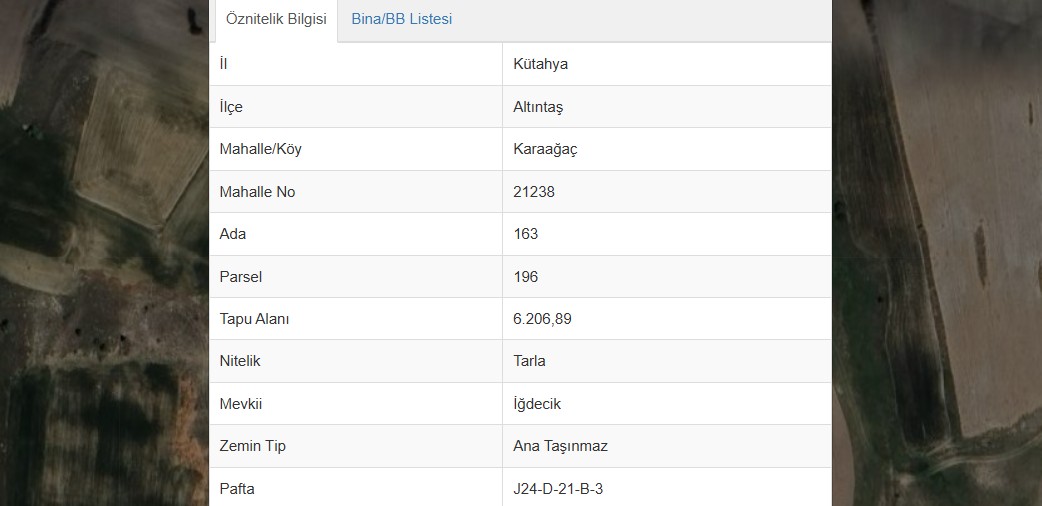Screen dimensions: 1042x506
Task: Click the satellite map right of panel
Action: coord(937,253)
